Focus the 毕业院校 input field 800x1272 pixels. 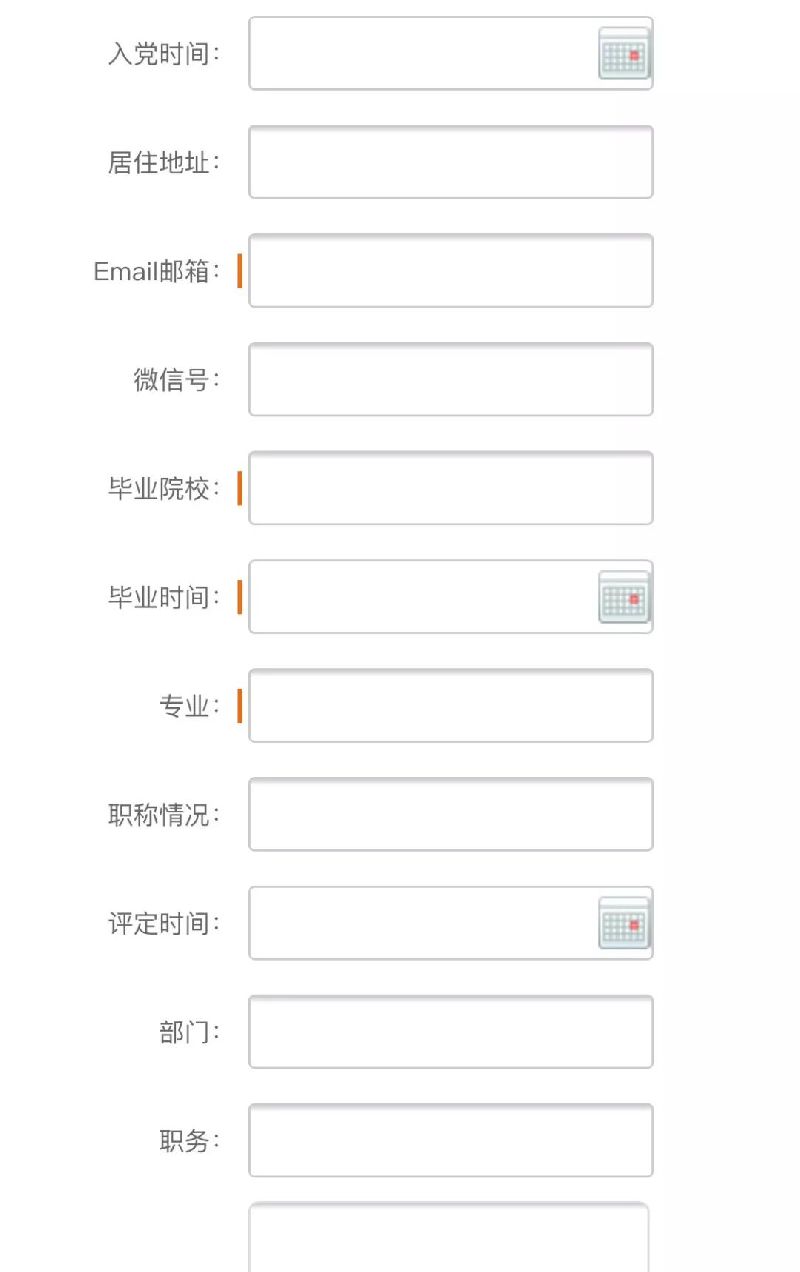tap(450, 489)
